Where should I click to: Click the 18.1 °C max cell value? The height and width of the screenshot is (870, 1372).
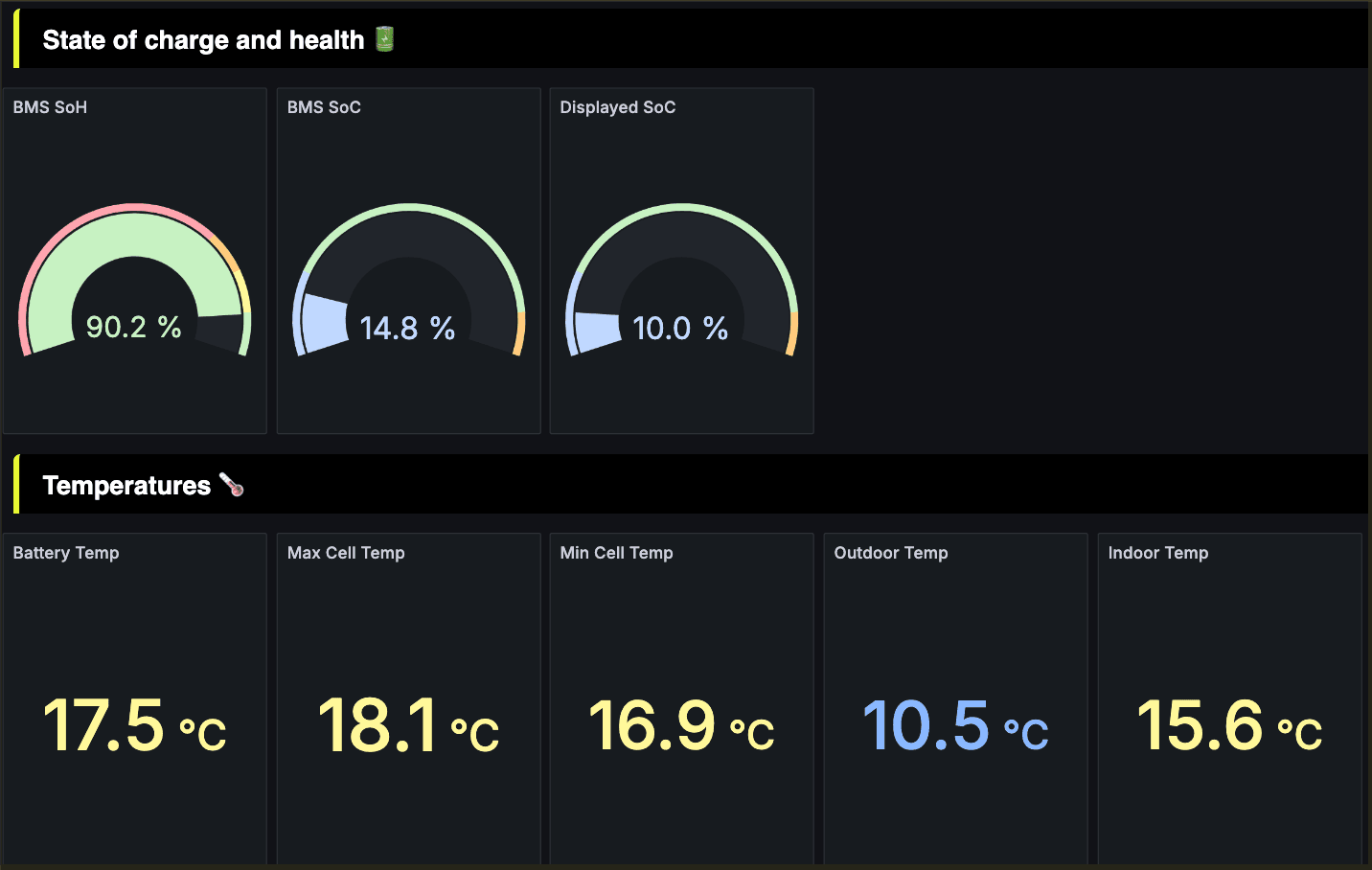[x=408, y=725]
